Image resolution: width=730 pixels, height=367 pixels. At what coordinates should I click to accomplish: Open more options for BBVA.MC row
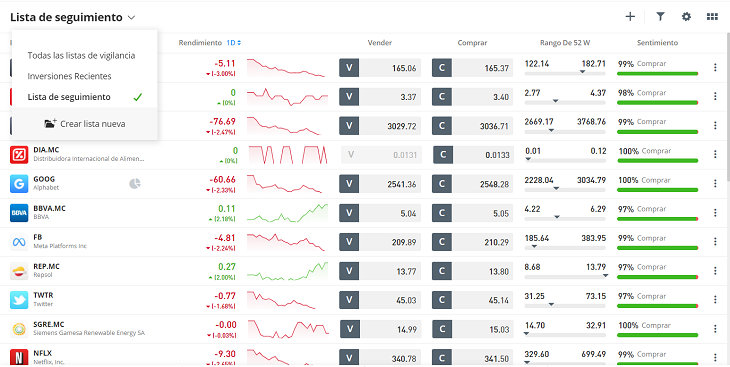tap(715, 213)
